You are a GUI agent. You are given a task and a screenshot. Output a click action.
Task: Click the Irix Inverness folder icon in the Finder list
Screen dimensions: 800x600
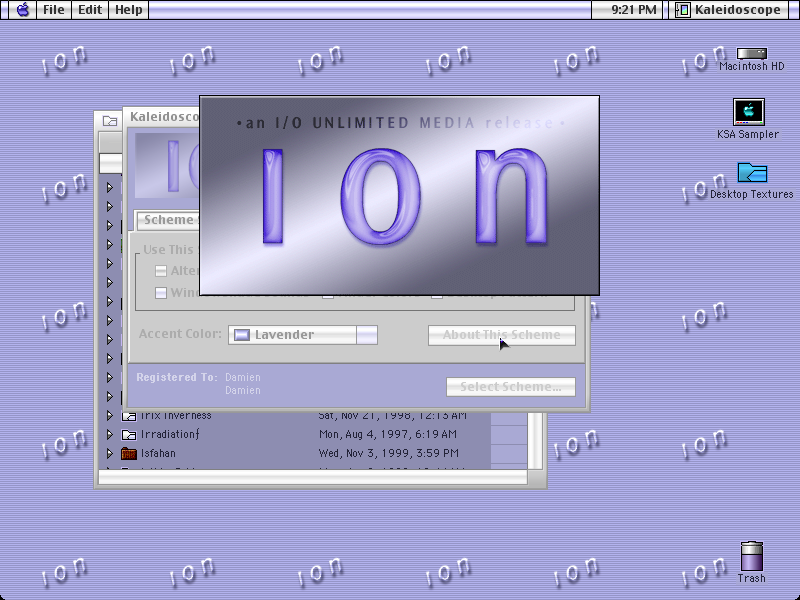[129, 416]
